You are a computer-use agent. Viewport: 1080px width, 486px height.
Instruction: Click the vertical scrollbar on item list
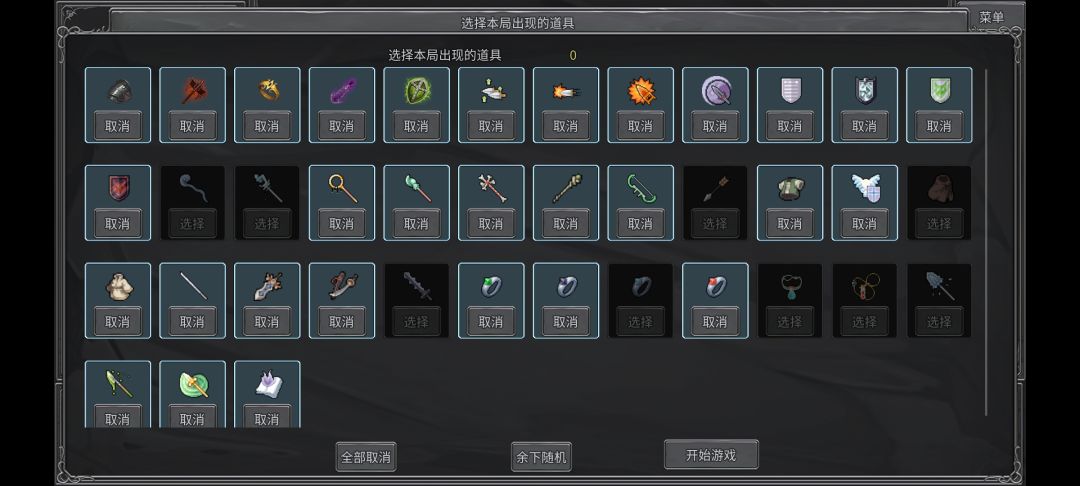click(986, 242)
